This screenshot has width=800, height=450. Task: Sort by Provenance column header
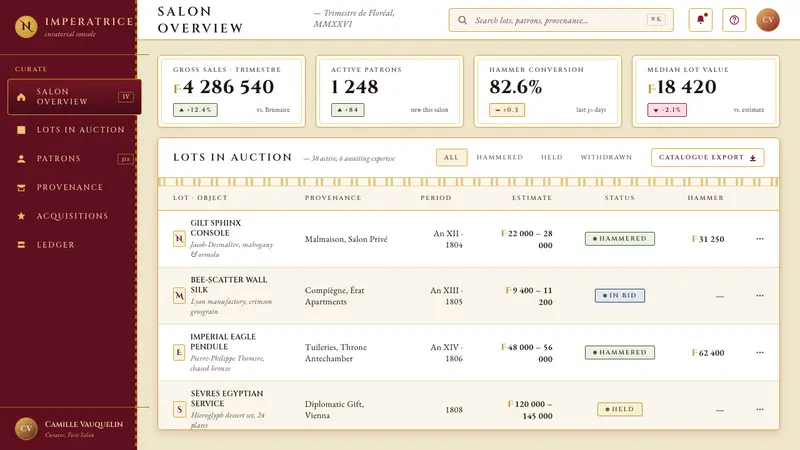click(333, 197)
